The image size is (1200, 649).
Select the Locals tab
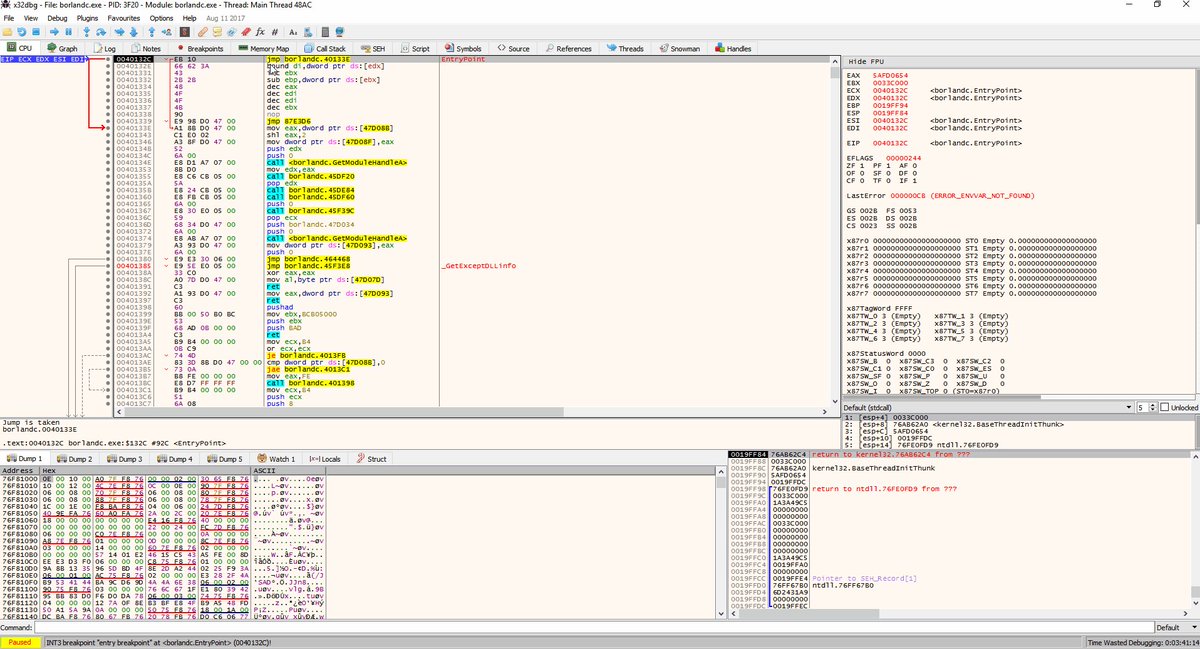point(326,459)
